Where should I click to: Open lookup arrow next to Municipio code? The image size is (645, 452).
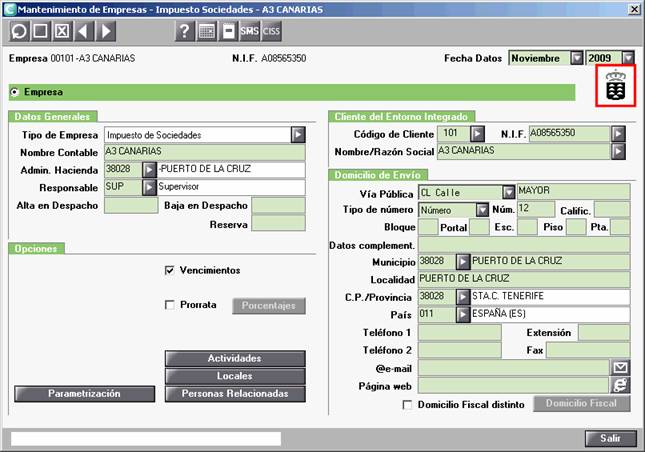[463, 261]
